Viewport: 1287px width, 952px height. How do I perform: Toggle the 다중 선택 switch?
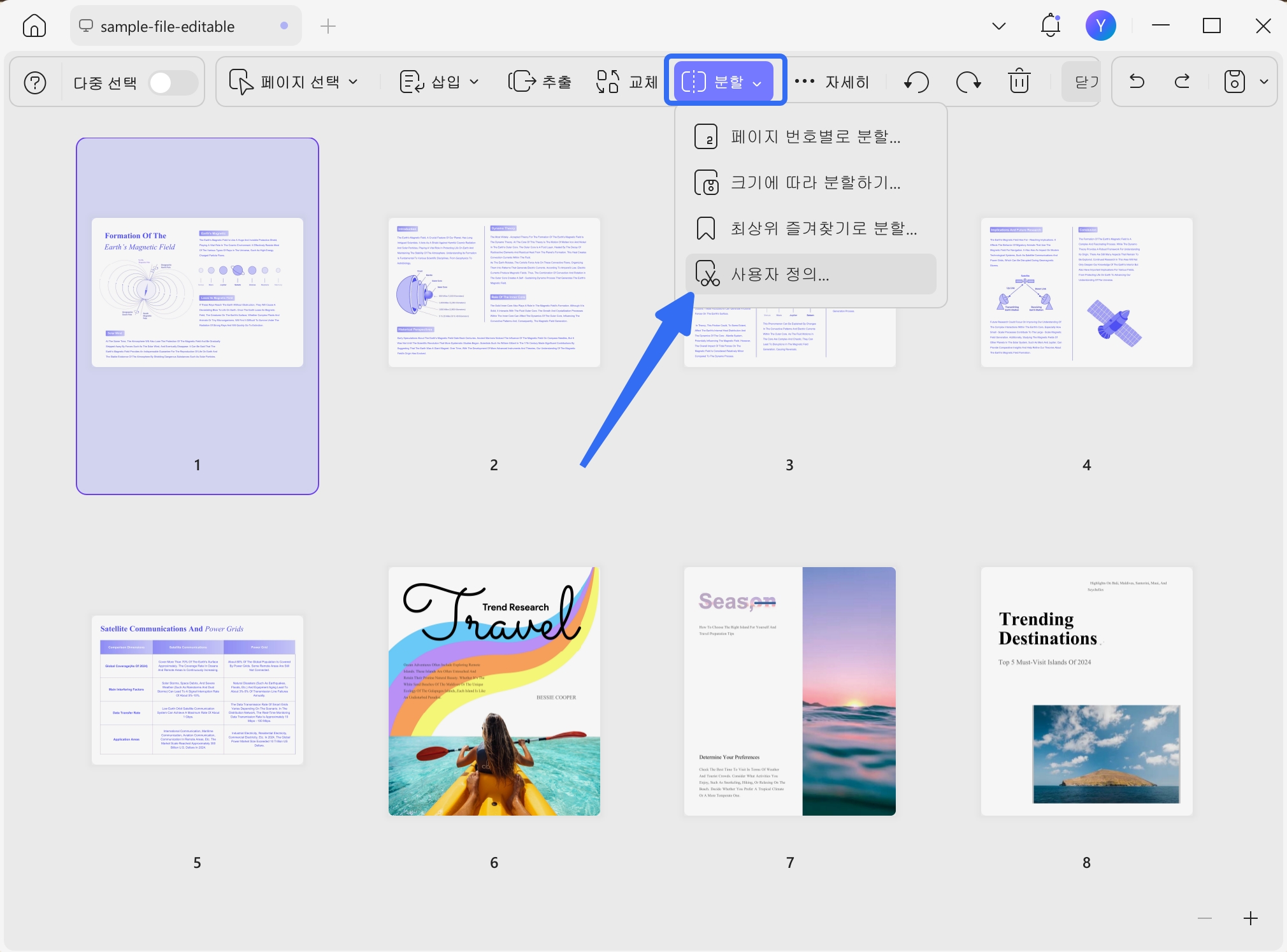coord(173,83)
